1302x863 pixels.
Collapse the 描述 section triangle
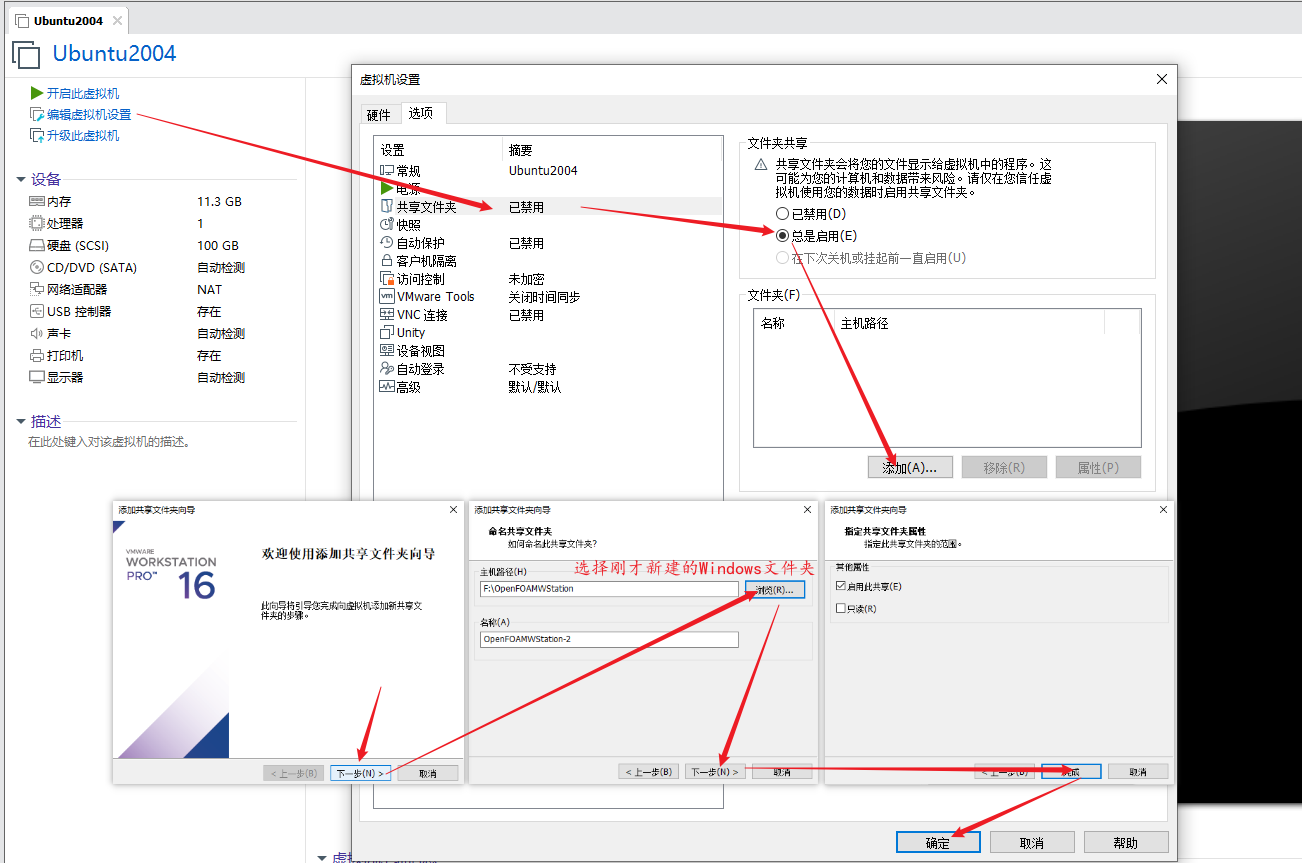(x=21, y=422)
